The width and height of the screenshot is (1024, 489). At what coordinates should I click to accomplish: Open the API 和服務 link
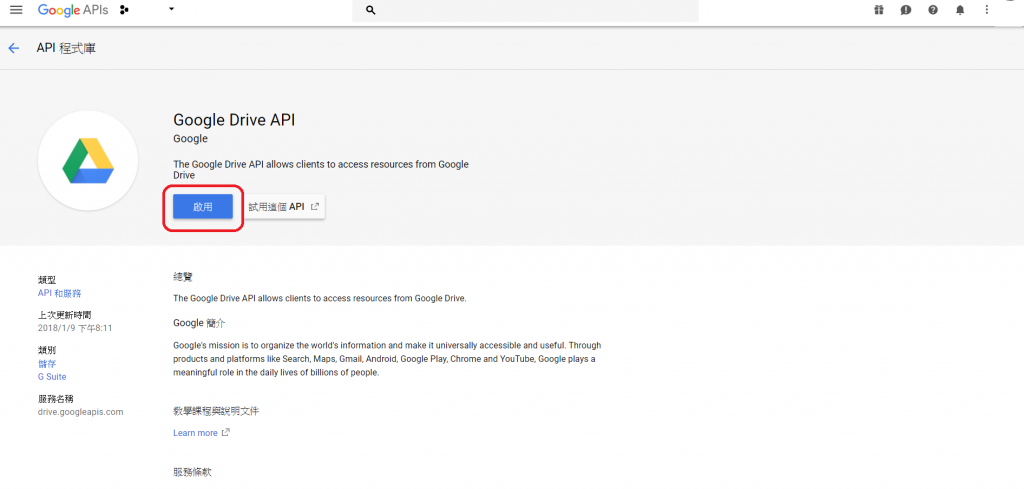pos(60,293)
